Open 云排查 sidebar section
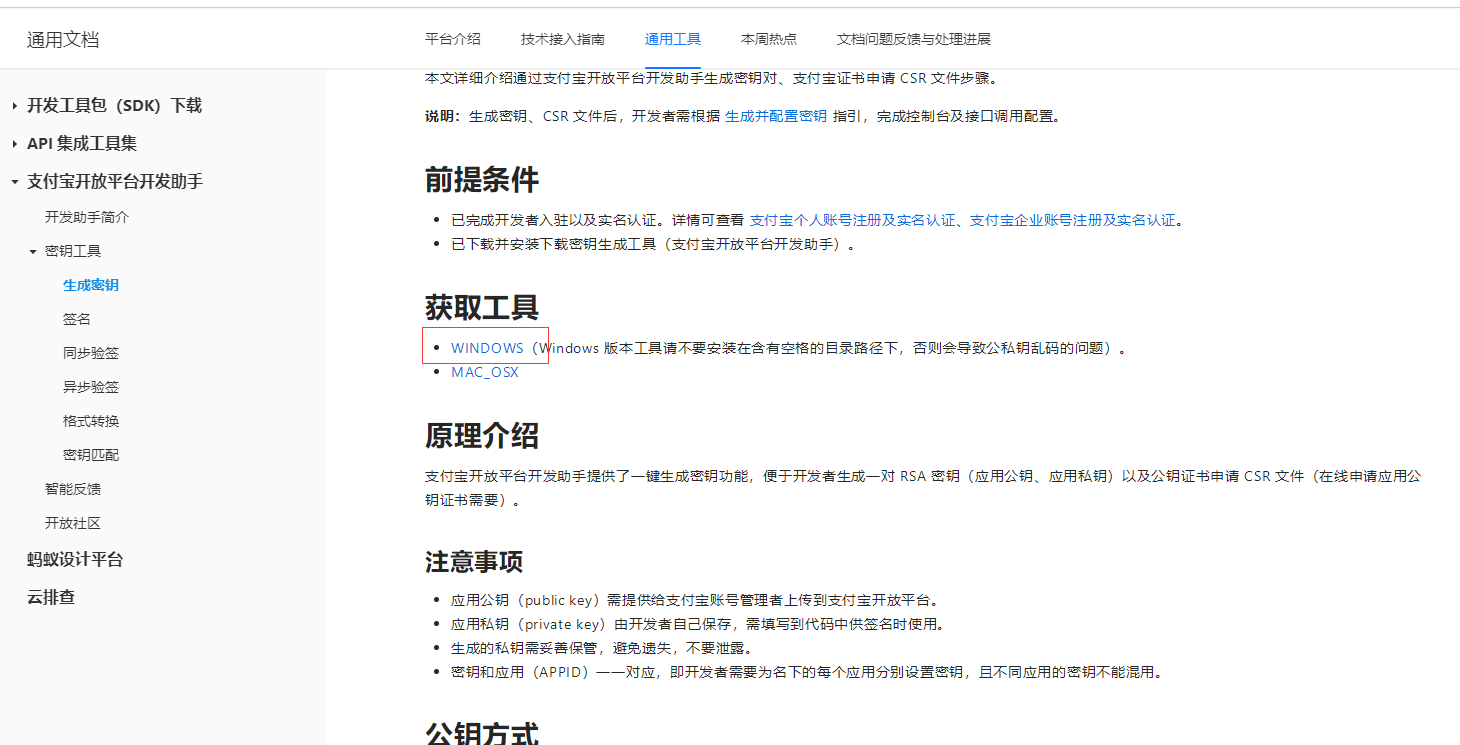1460x745 pixels. (51, 598)
